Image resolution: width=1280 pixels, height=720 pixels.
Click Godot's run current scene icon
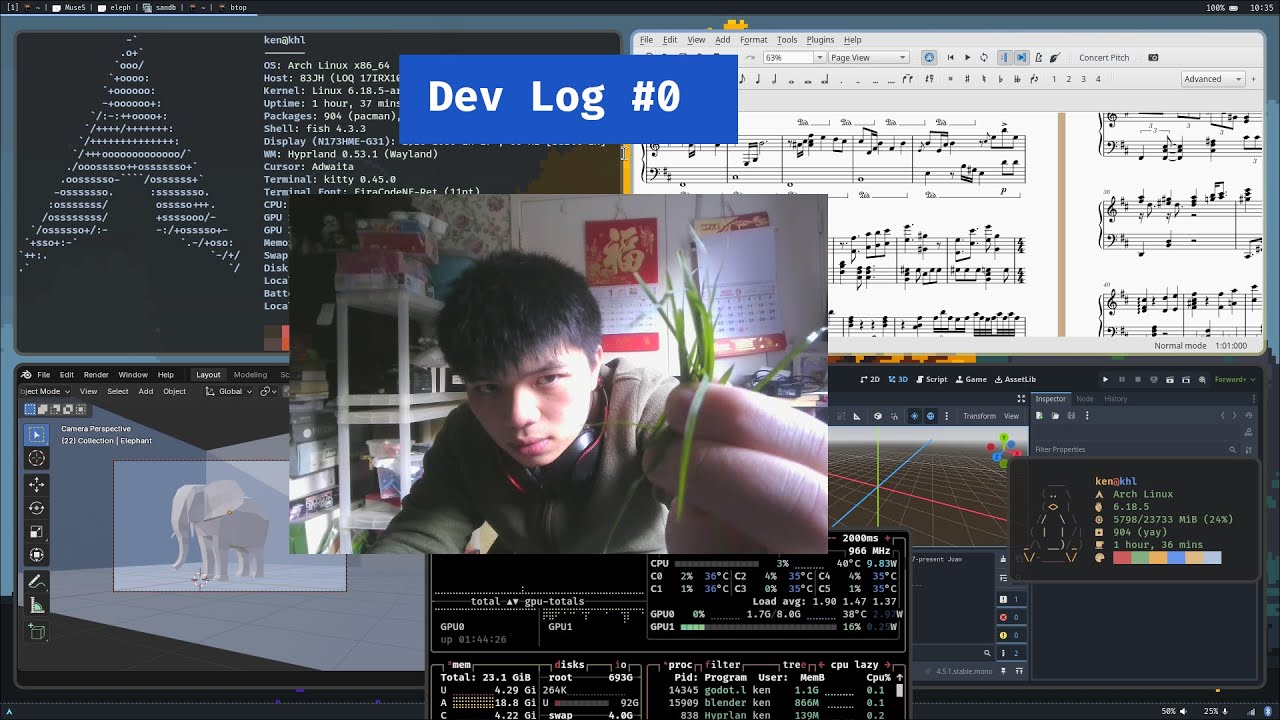click(x=1170, y=379)
